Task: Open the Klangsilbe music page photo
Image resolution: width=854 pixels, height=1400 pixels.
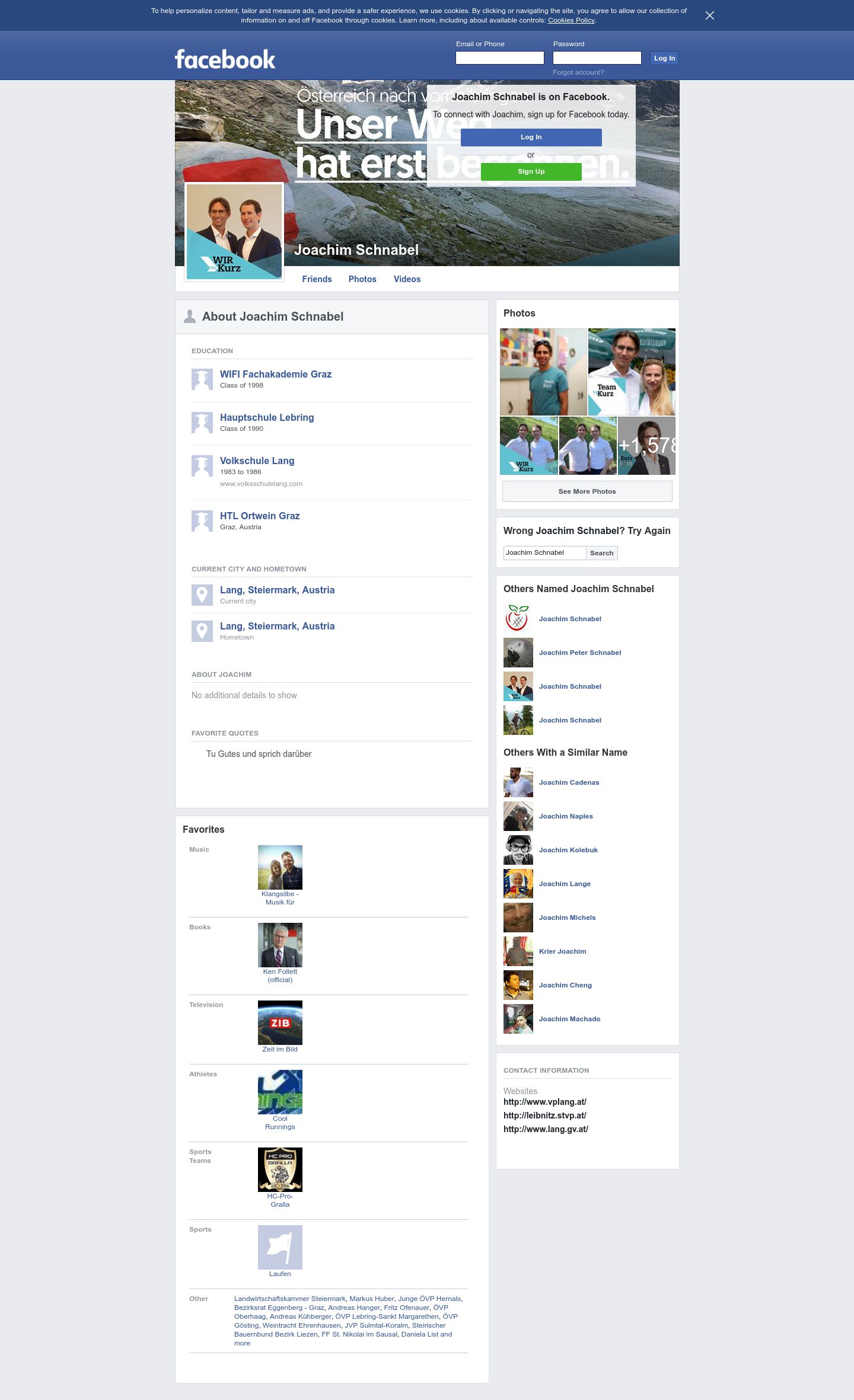Action: tap(280, 867)
